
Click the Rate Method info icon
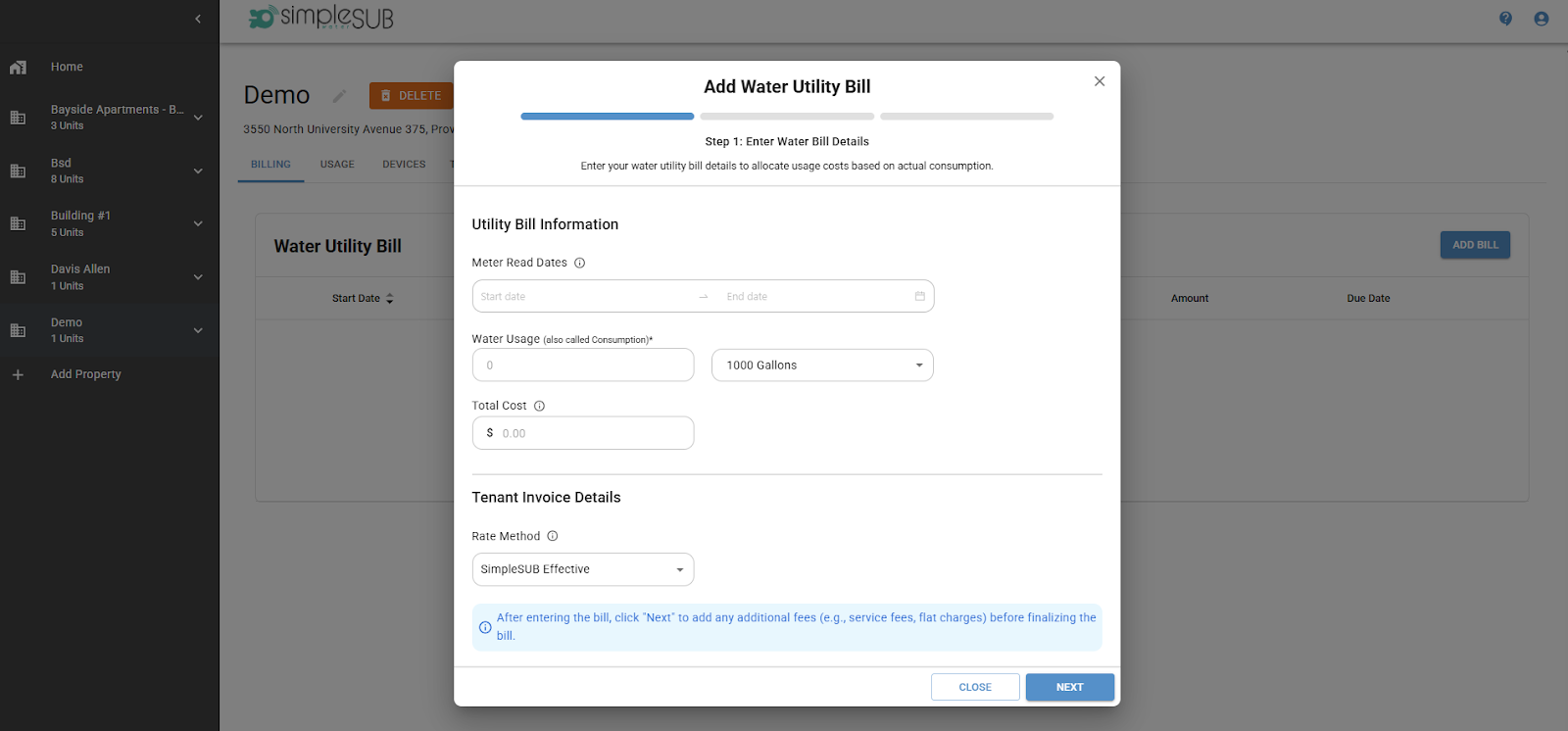pyautogui.click(x=553, y=536)
